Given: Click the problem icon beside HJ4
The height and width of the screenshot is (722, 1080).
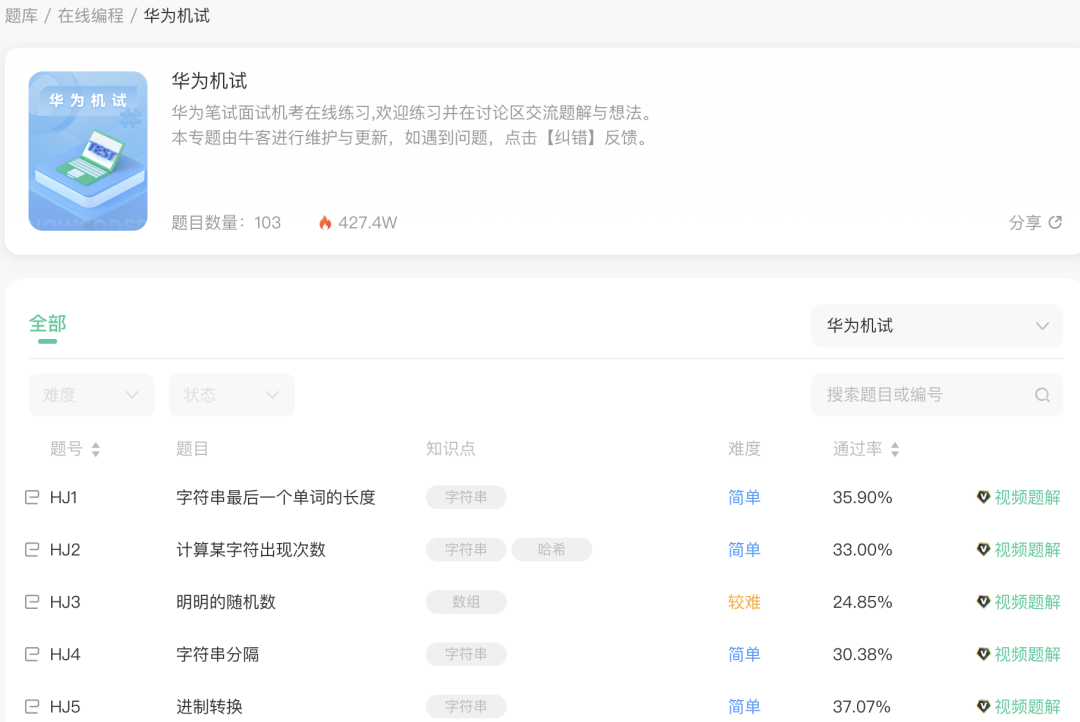Looking at the screenshot, I should (32, 654).
